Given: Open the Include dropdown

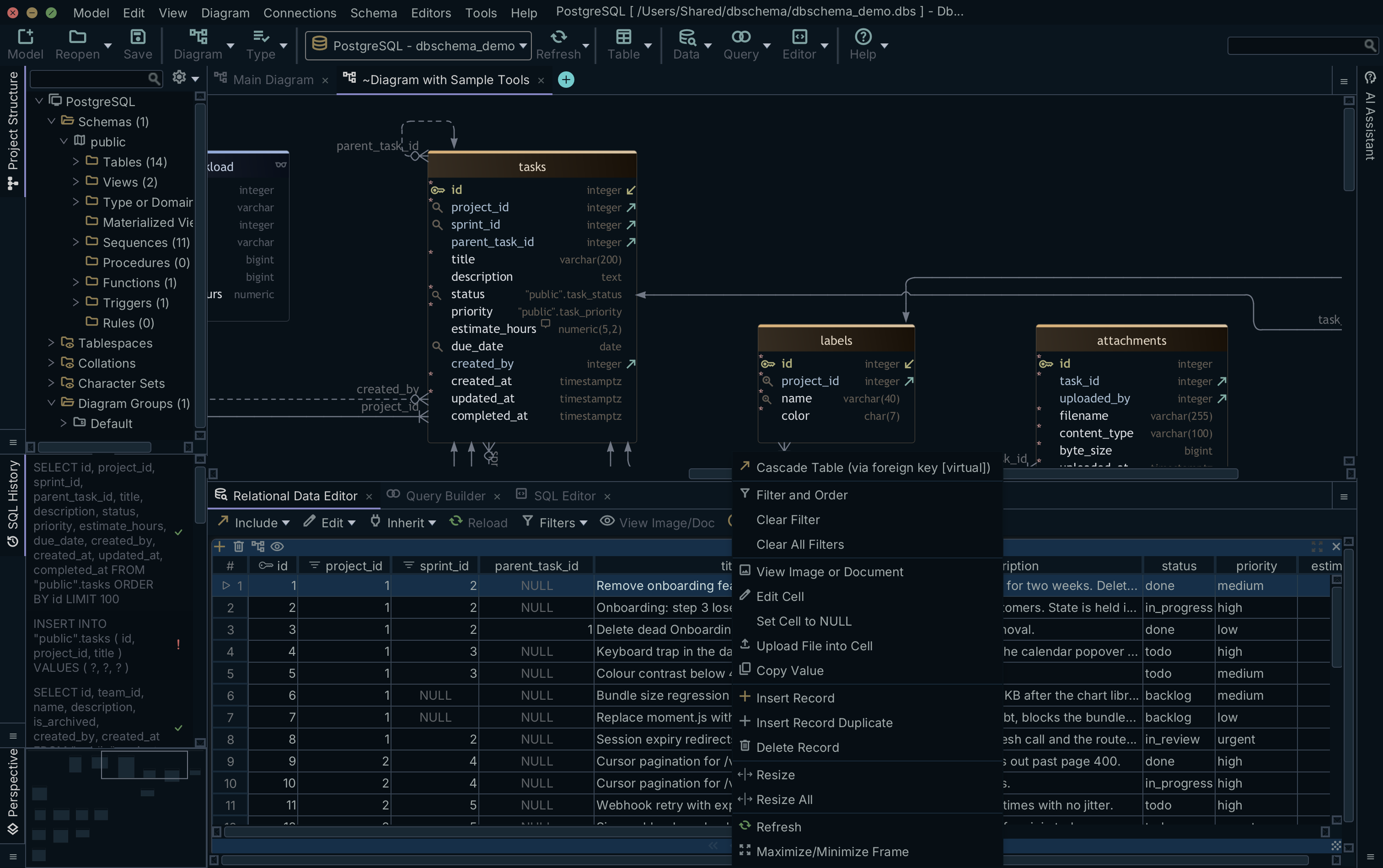Looking at the screenshot, I should coord(253,522).
